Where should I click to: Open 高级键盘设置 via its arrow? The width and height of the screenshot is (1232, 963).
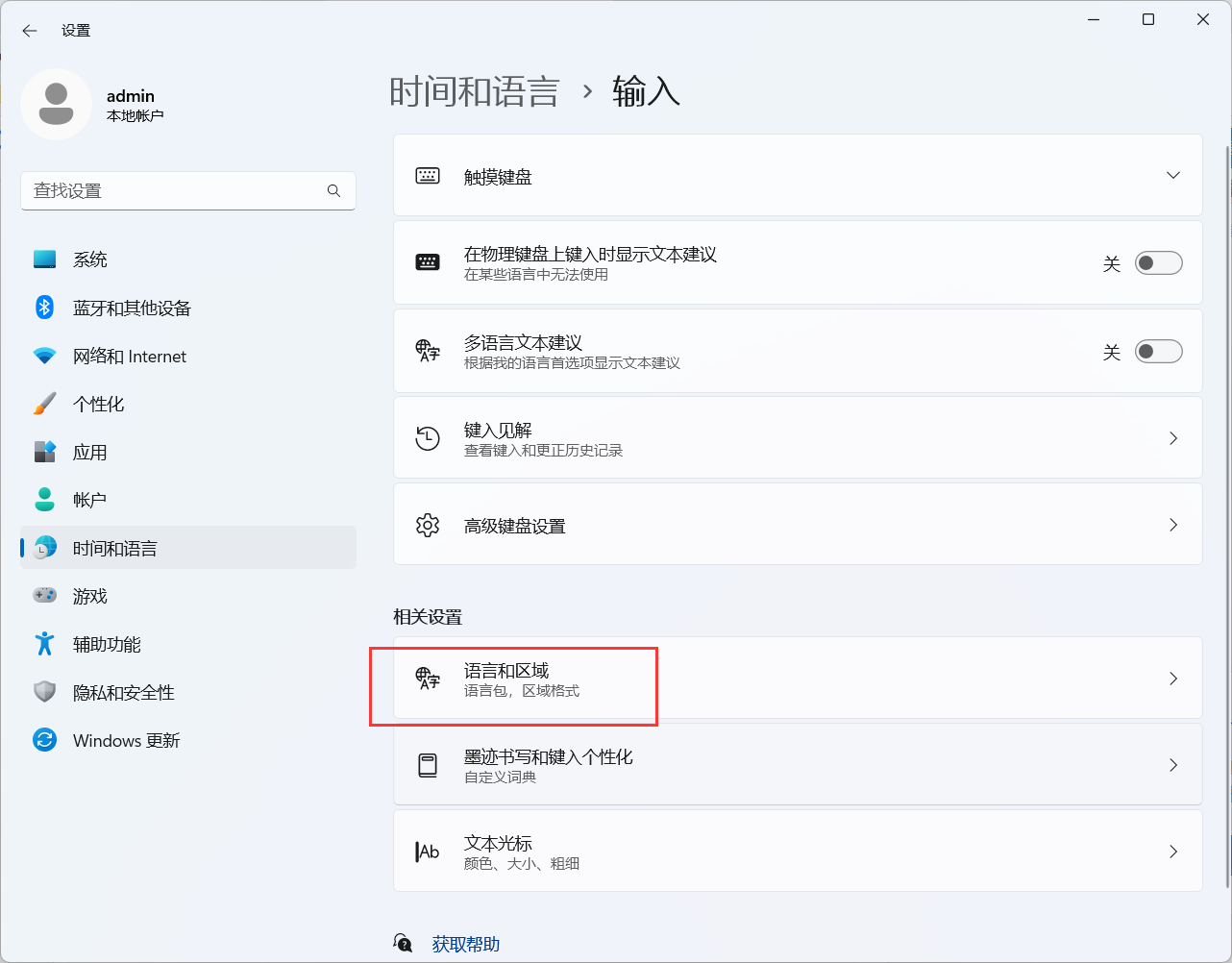1173,525
